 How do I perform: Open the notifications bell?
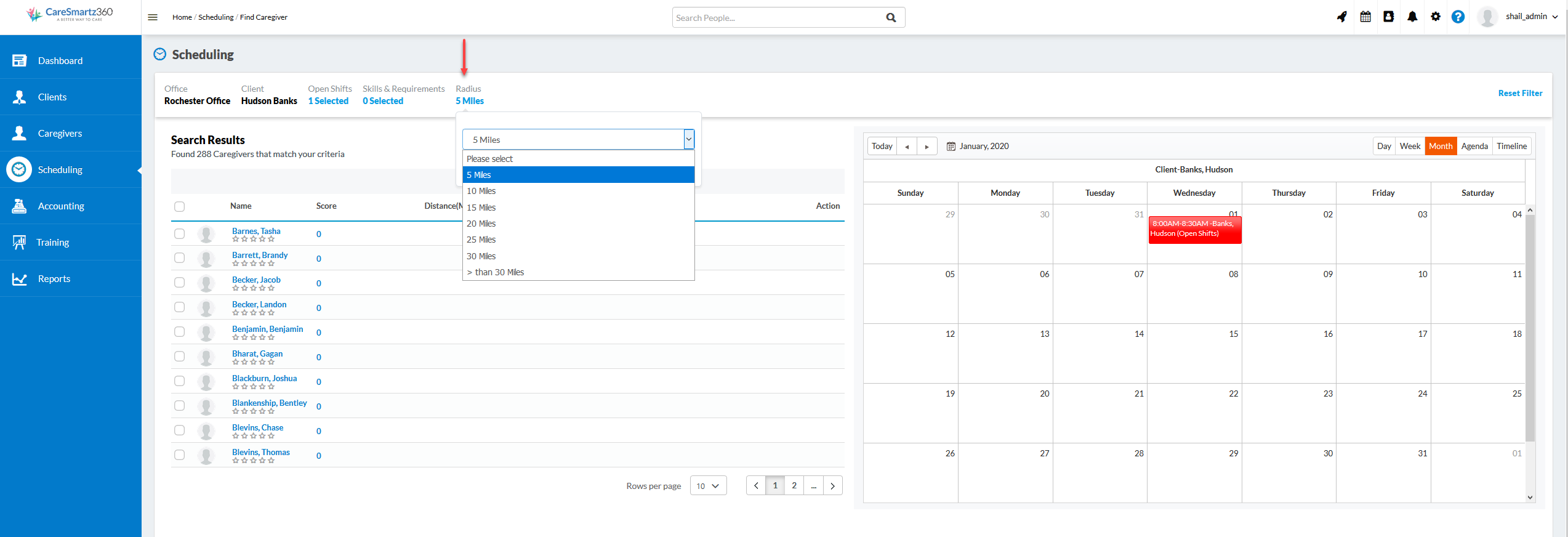[x=1412, y=17]
